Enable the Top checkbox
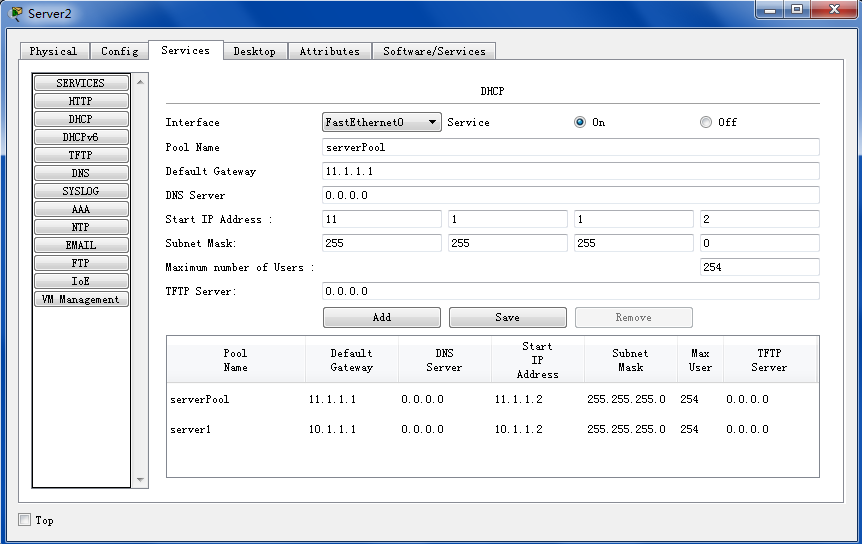 pos(25,520)
